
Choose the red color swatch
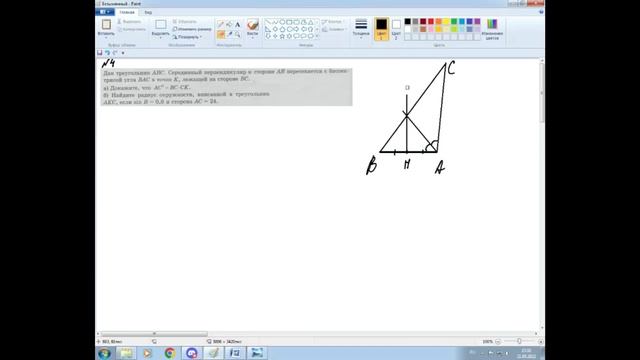point(431,22)
